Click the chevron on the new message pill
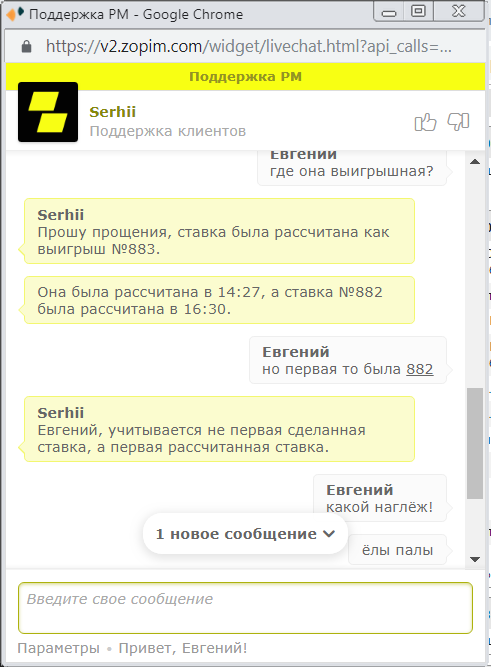This screenshot has width=491, height=667. 329,534
